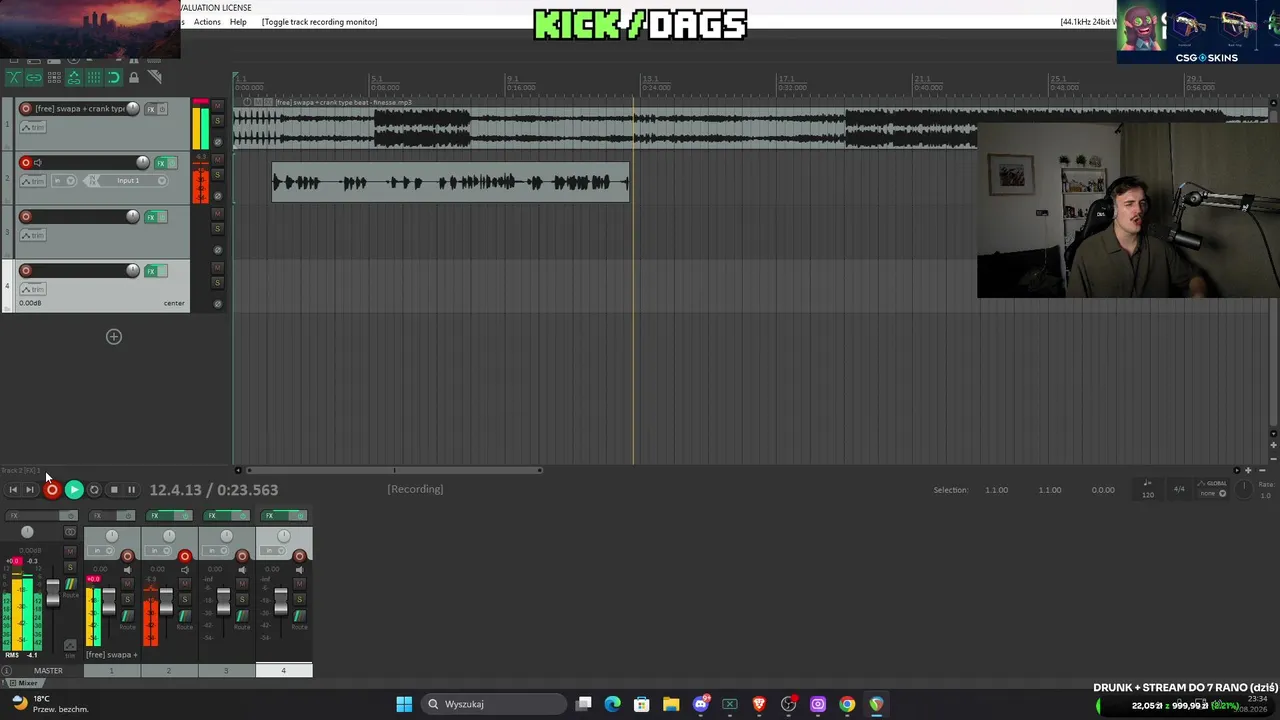The height and width of the screenshot is (720, 1280).
Task: Solo track 2 in the track panel
Action: [218, 174]
